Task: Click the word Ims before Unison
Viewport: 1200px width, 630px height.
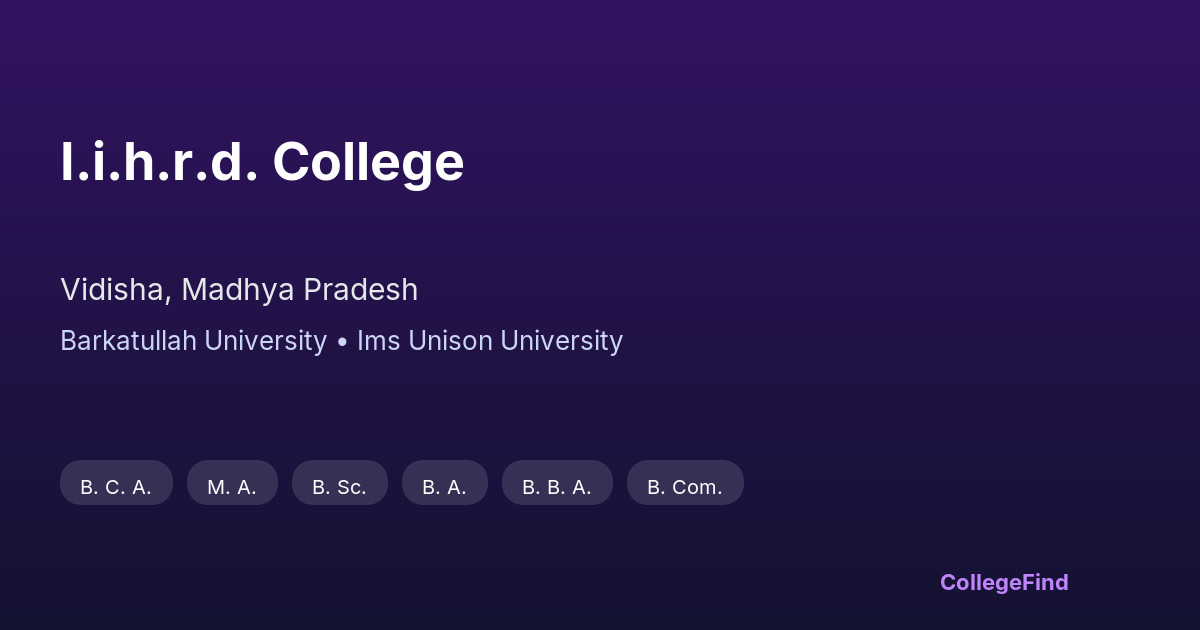Action: coord(375,341)
